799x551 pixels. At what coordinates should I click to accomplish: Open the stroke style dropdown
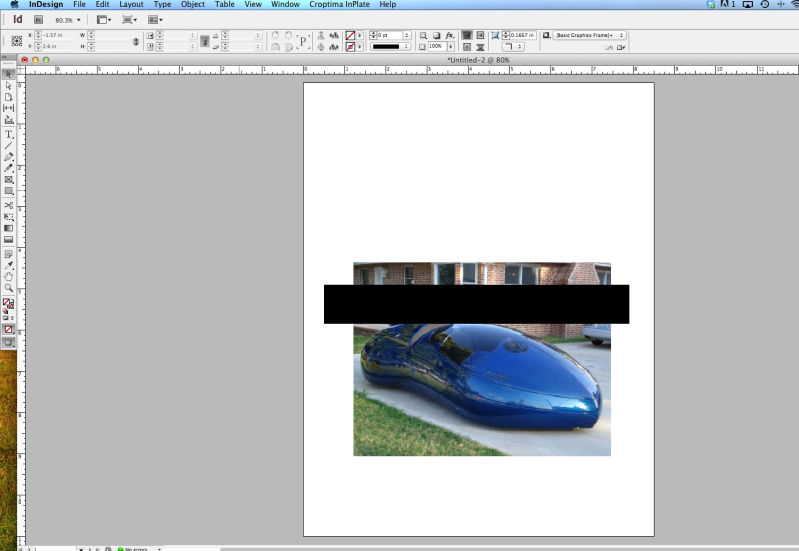point(390,46)
